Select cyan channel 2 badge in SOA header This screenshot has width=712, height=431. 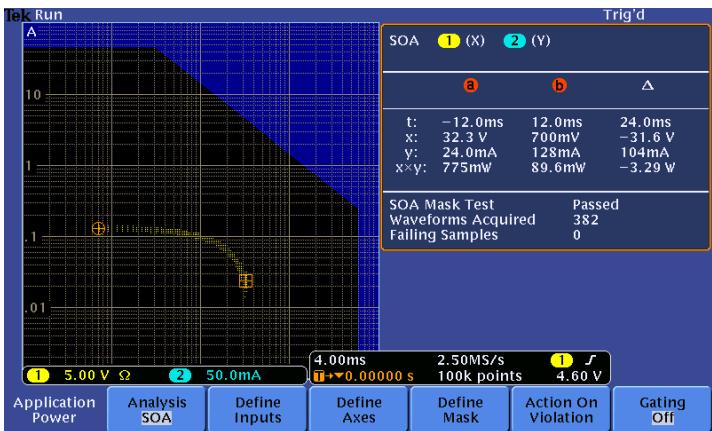point(514,41)
